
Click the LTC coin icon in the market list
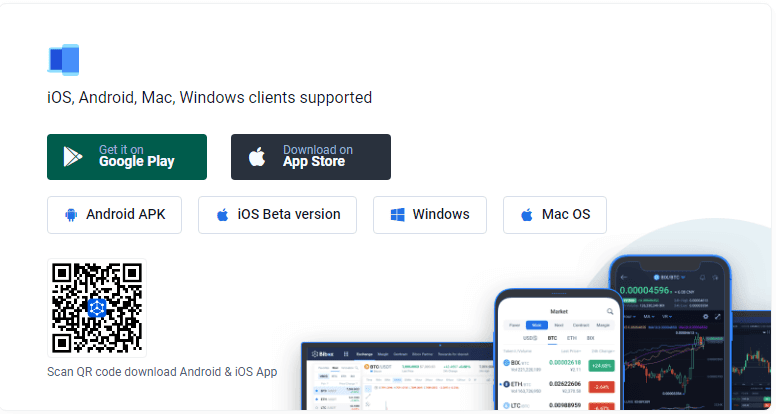pos(506,406)
